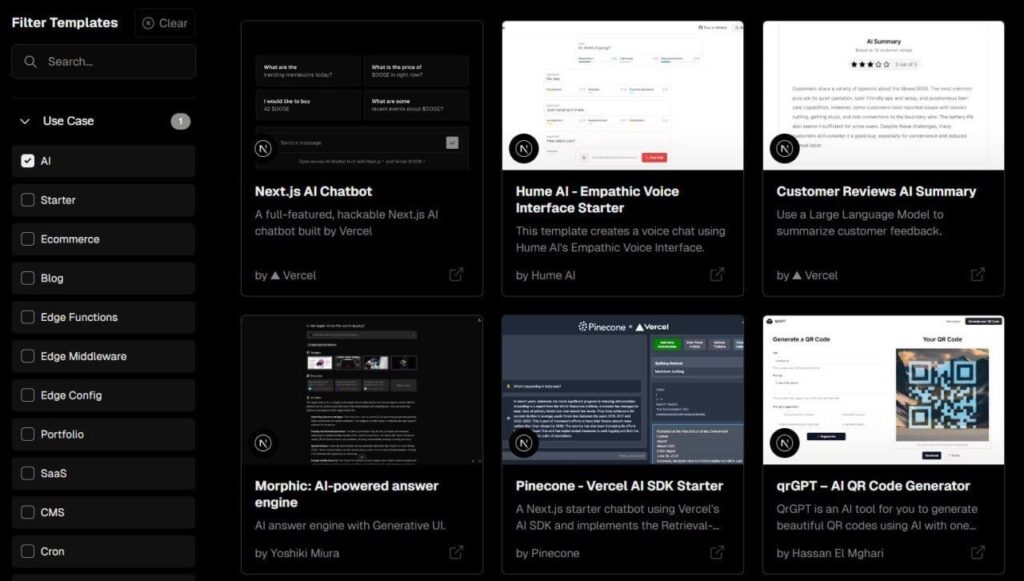1024x581 pixels.
Task: Tick the Blog filter checkbox
Action: pyautogui.click(x=27, y=278)
